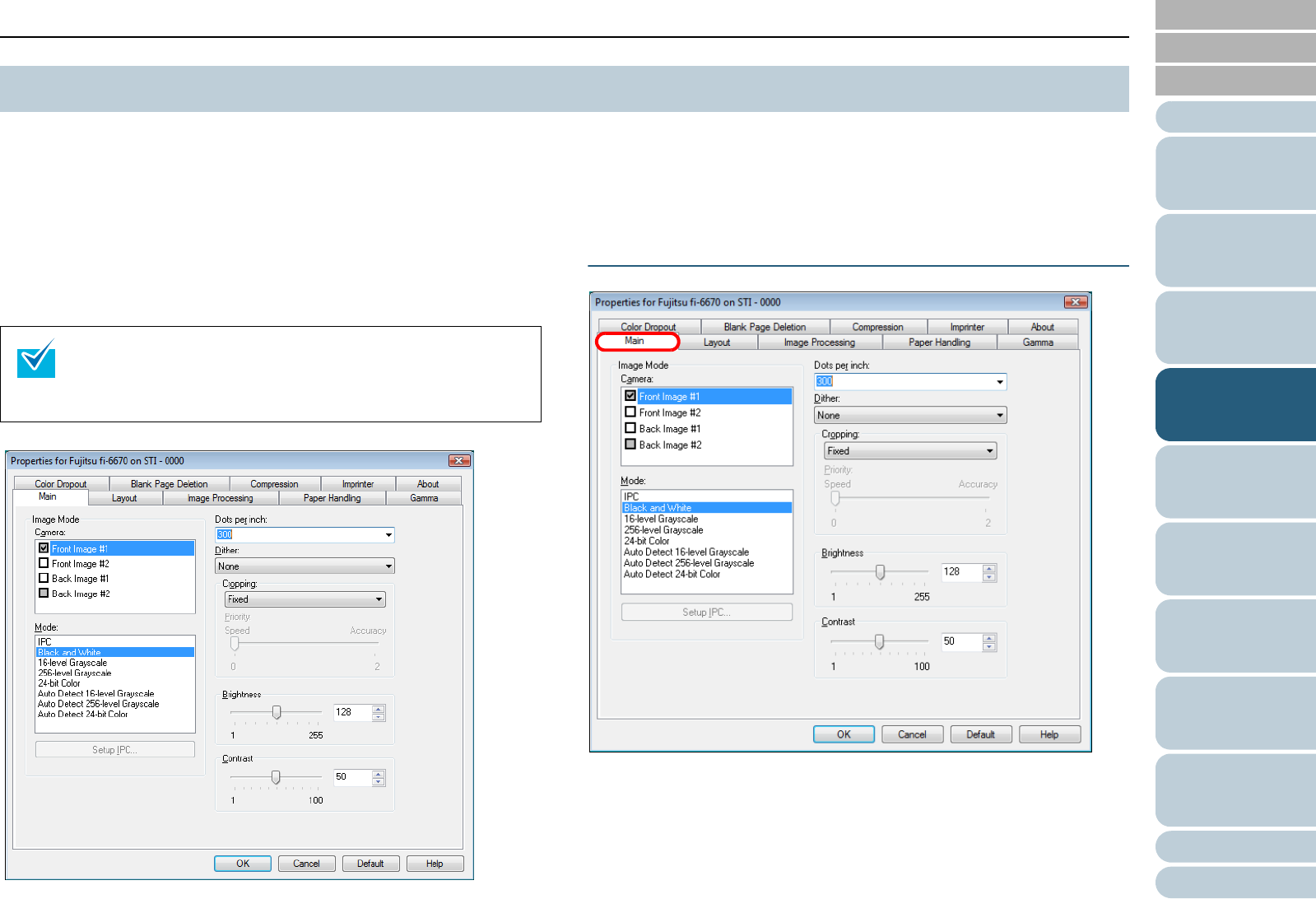Select the red-highlighted Main tab
Screen dimensions: 1316x899
pyautogui.click(x=635, y=341)
